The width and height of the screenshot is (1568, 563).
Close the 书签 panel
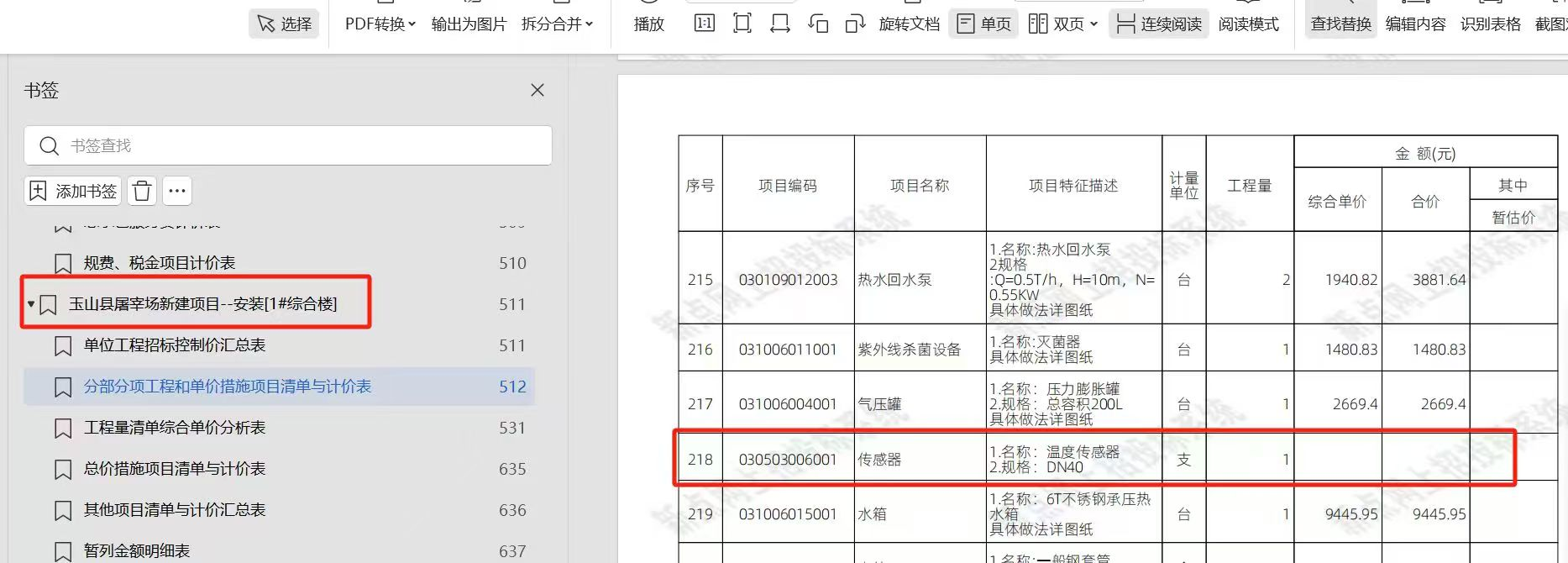[x=538, y=90]
